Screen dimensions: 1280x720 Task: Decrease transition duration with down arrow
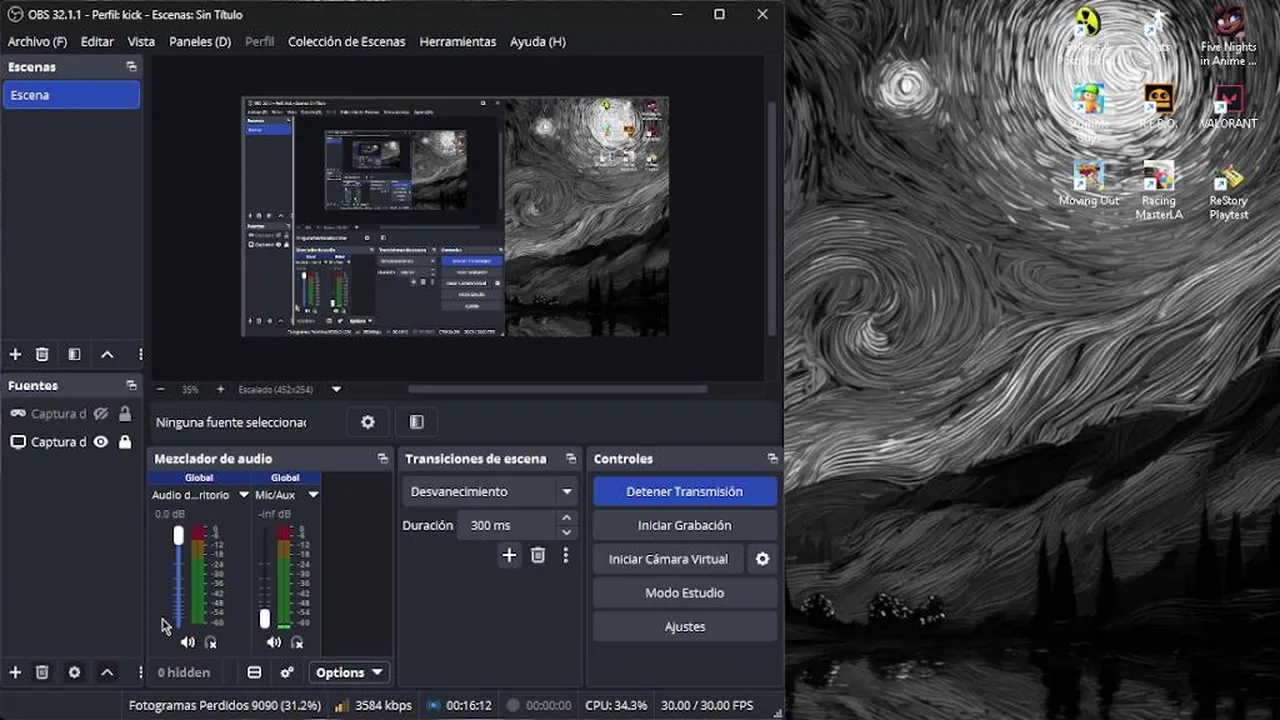(x=567, y=532)
